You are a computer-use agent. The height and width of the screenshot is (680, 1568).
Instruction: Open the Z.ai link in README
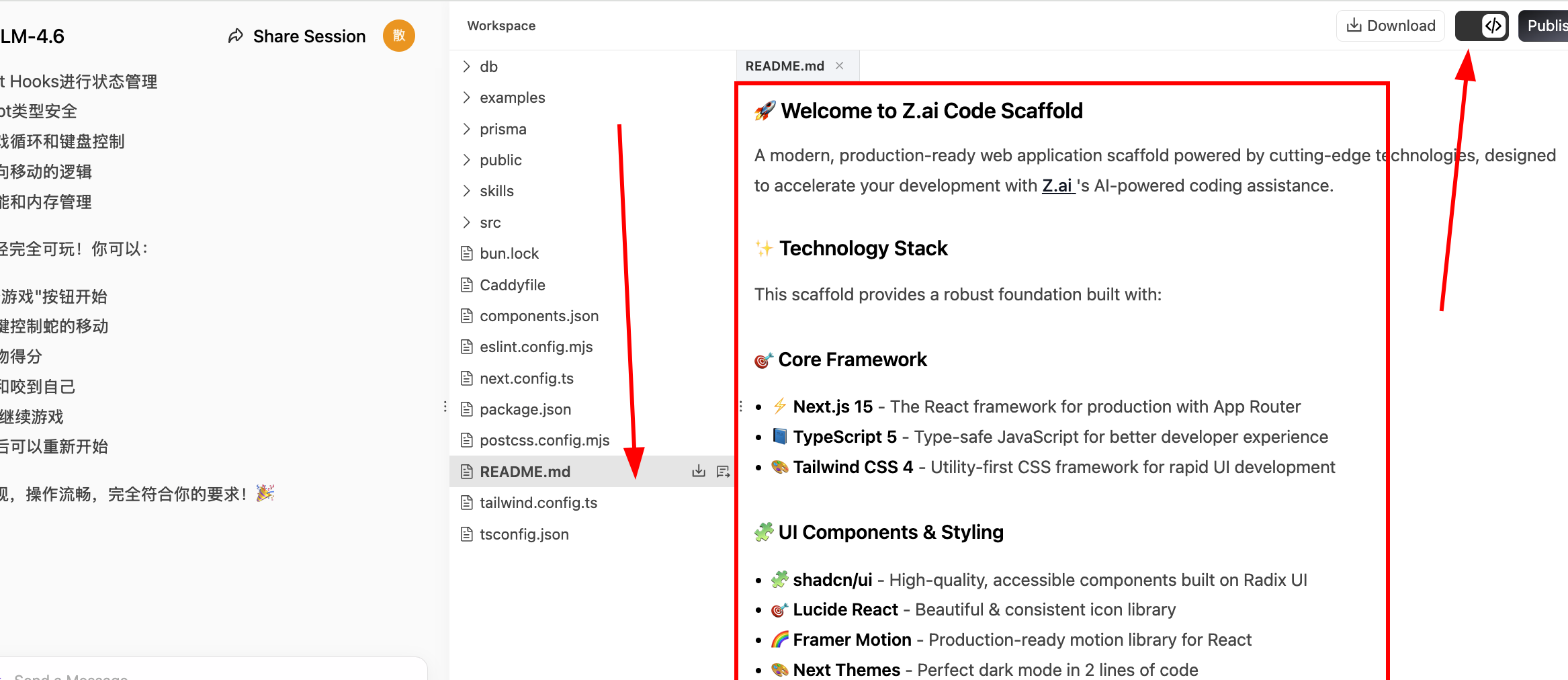(1057, 185)
